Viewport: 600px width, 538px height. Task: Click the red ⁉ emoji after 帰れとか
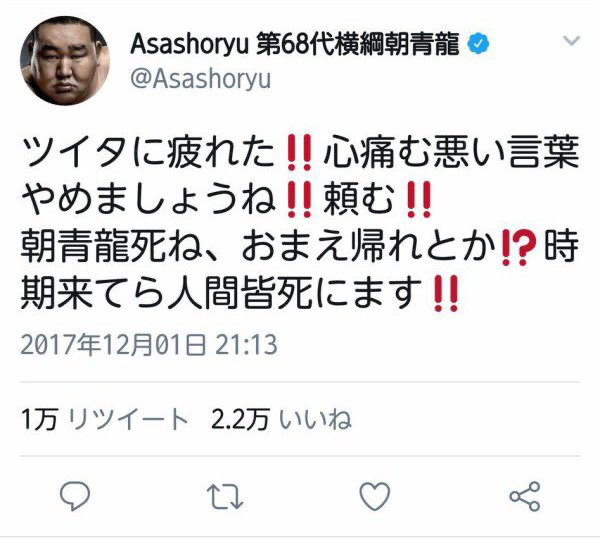click(x=517, y=247)
